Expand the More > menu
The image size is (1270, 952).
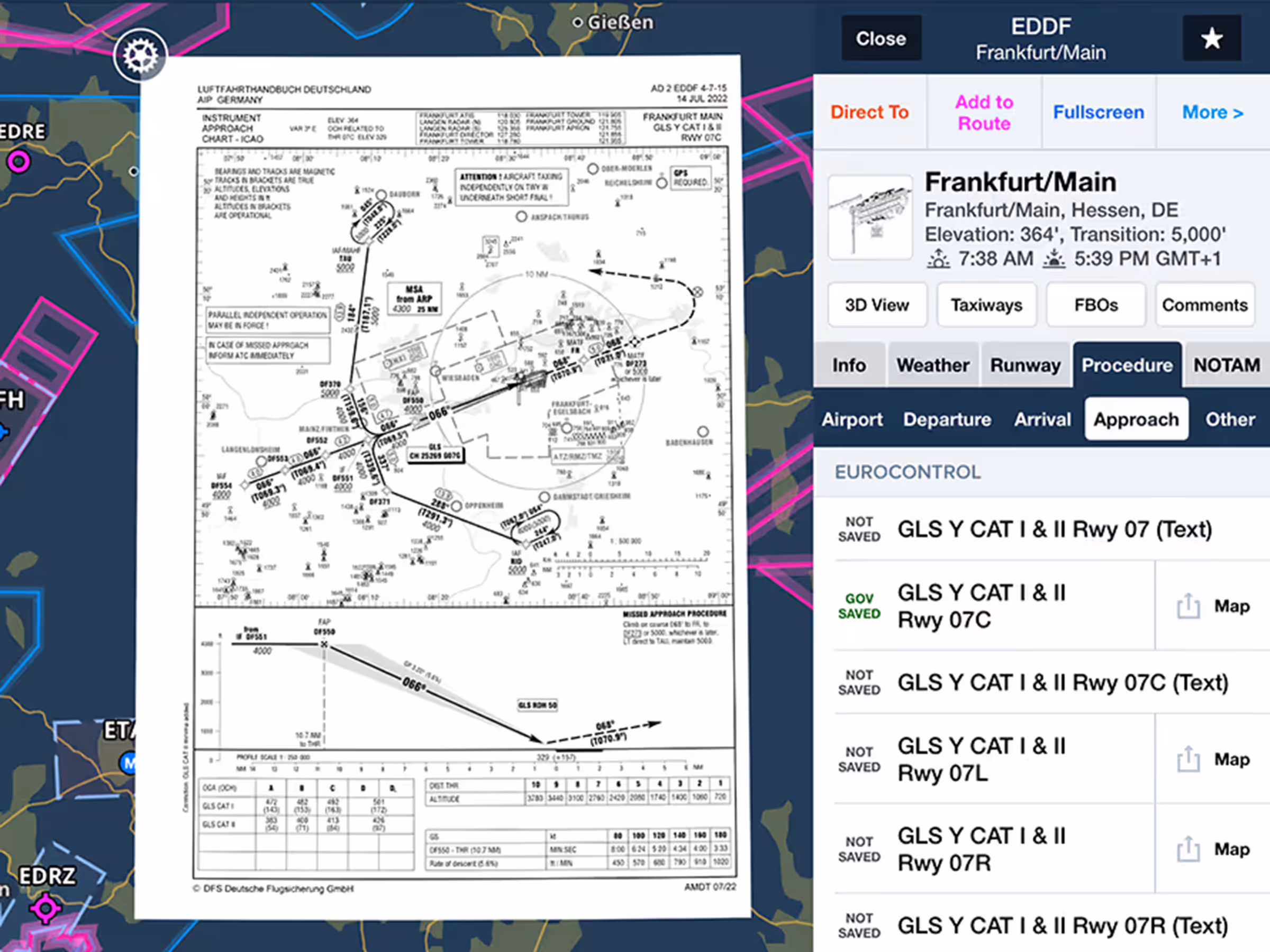tap(1212, 112)
